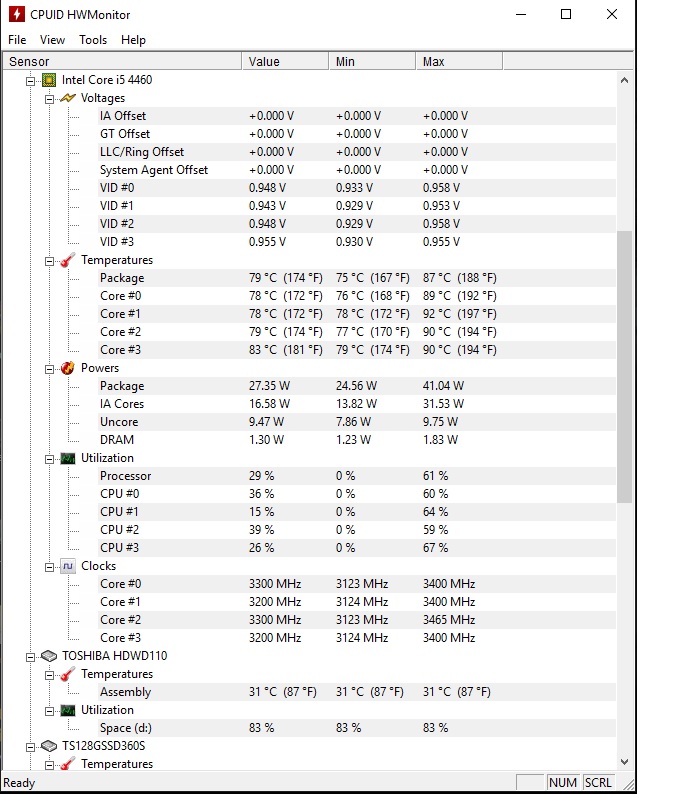Collapse the TOSHIBA HDWD110 node
The image size is (684, 794).
pyautogui.click(x=31, y=657)
